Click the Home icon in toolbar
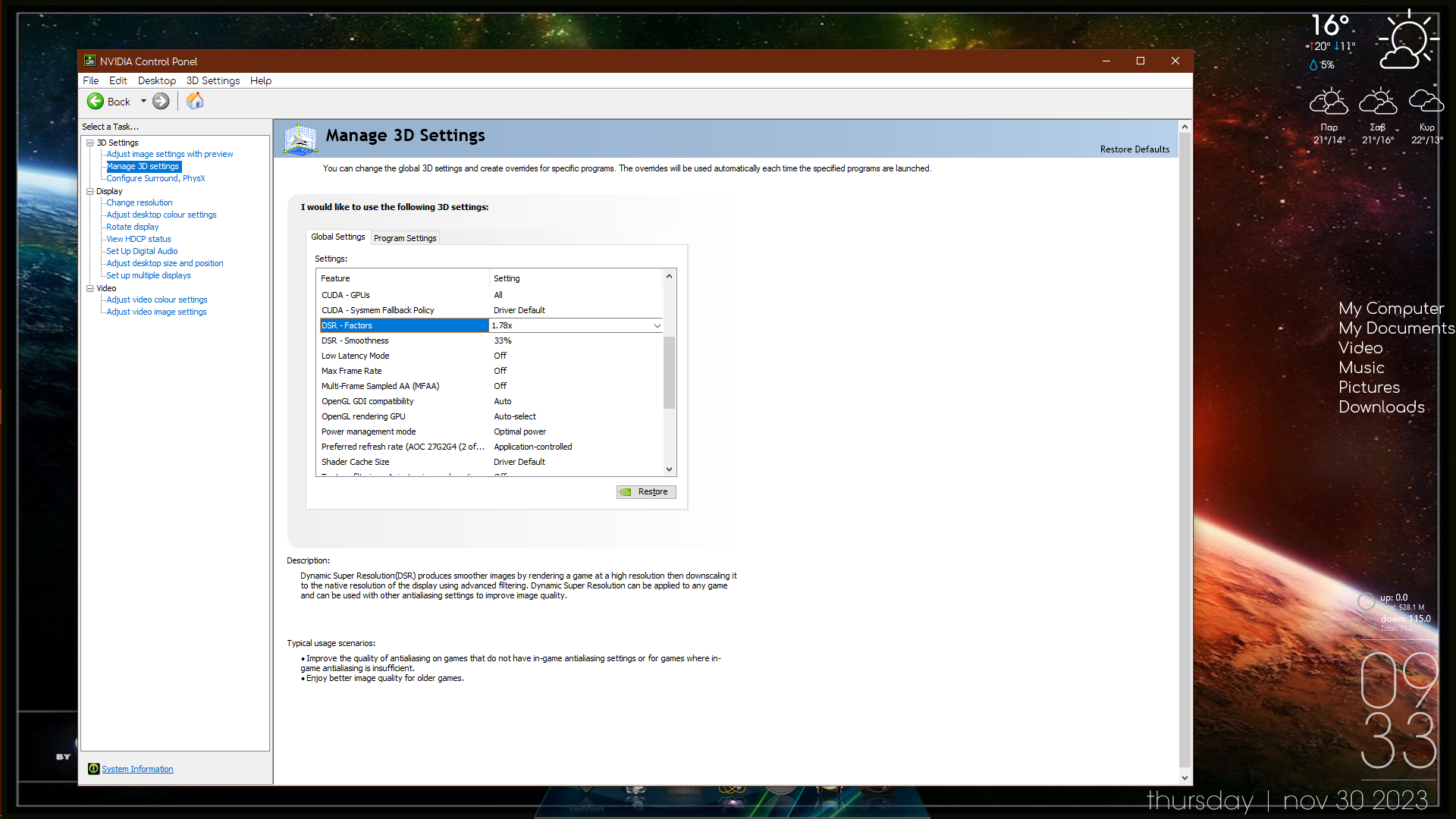The image size is (1456, 819). 195,101
